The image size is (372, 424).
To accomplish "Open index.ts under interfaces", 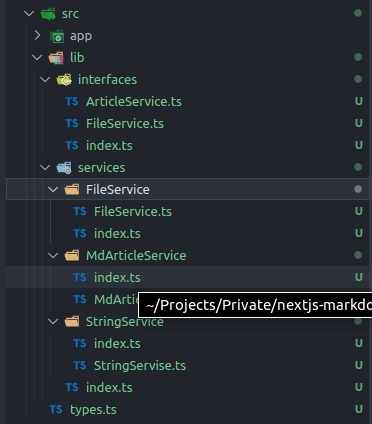I will point(109,146).
